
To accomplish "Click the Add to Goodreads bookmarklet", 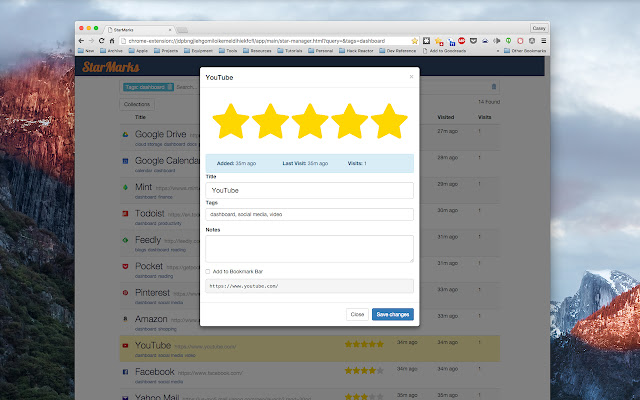I will pos(444,51).
